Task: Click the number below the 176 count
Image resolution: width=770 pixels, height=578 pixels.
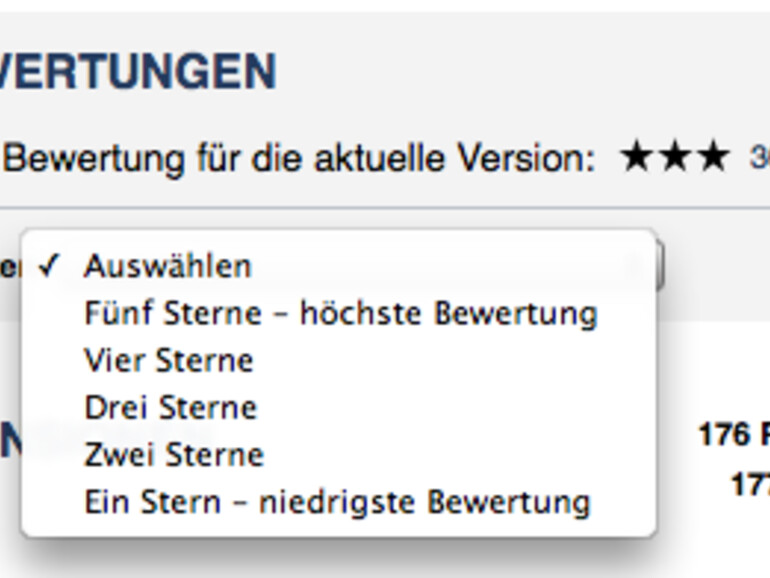Action: 750,485
